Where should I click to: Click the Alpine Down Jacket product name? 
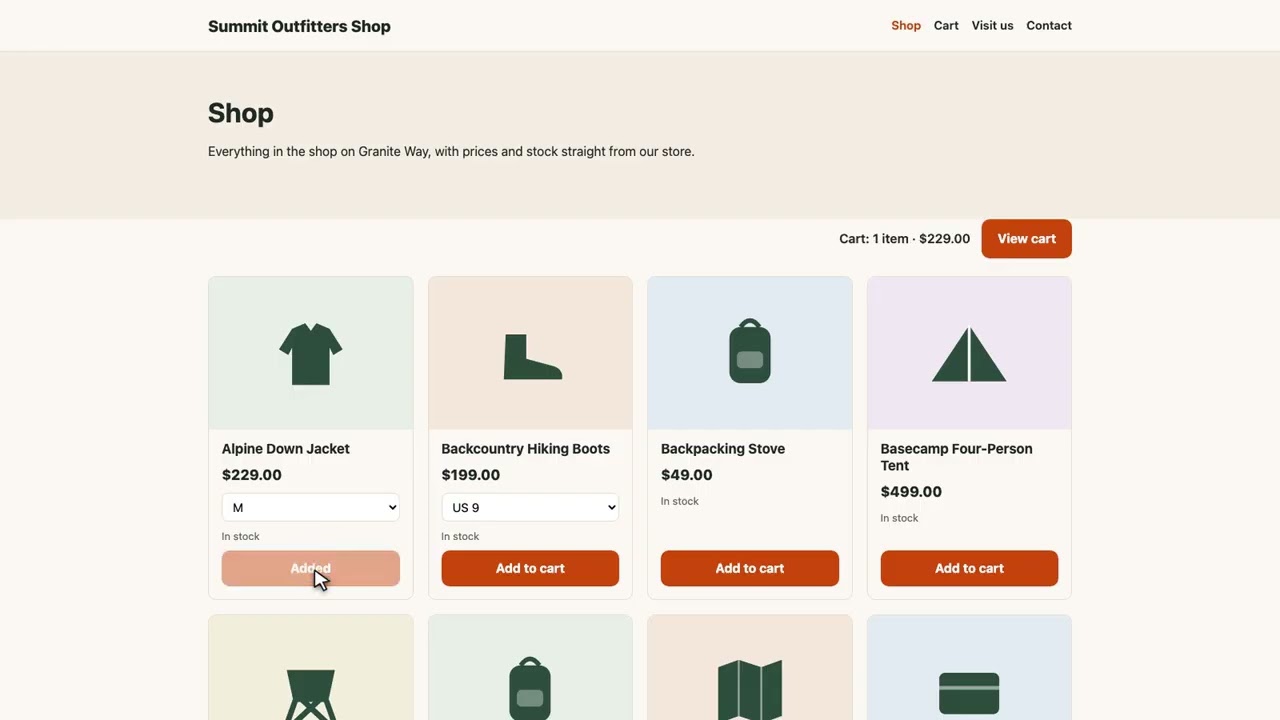[x=286, y=449]
